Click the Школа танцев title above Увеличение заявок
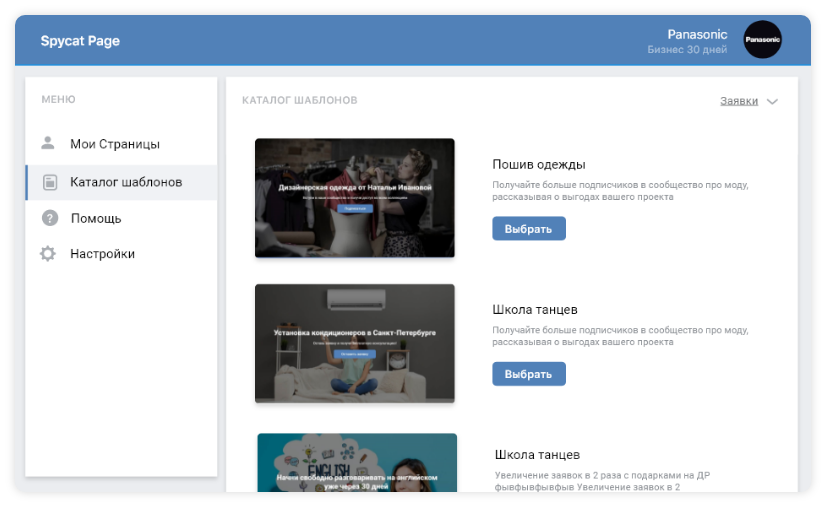 [537, 455]
